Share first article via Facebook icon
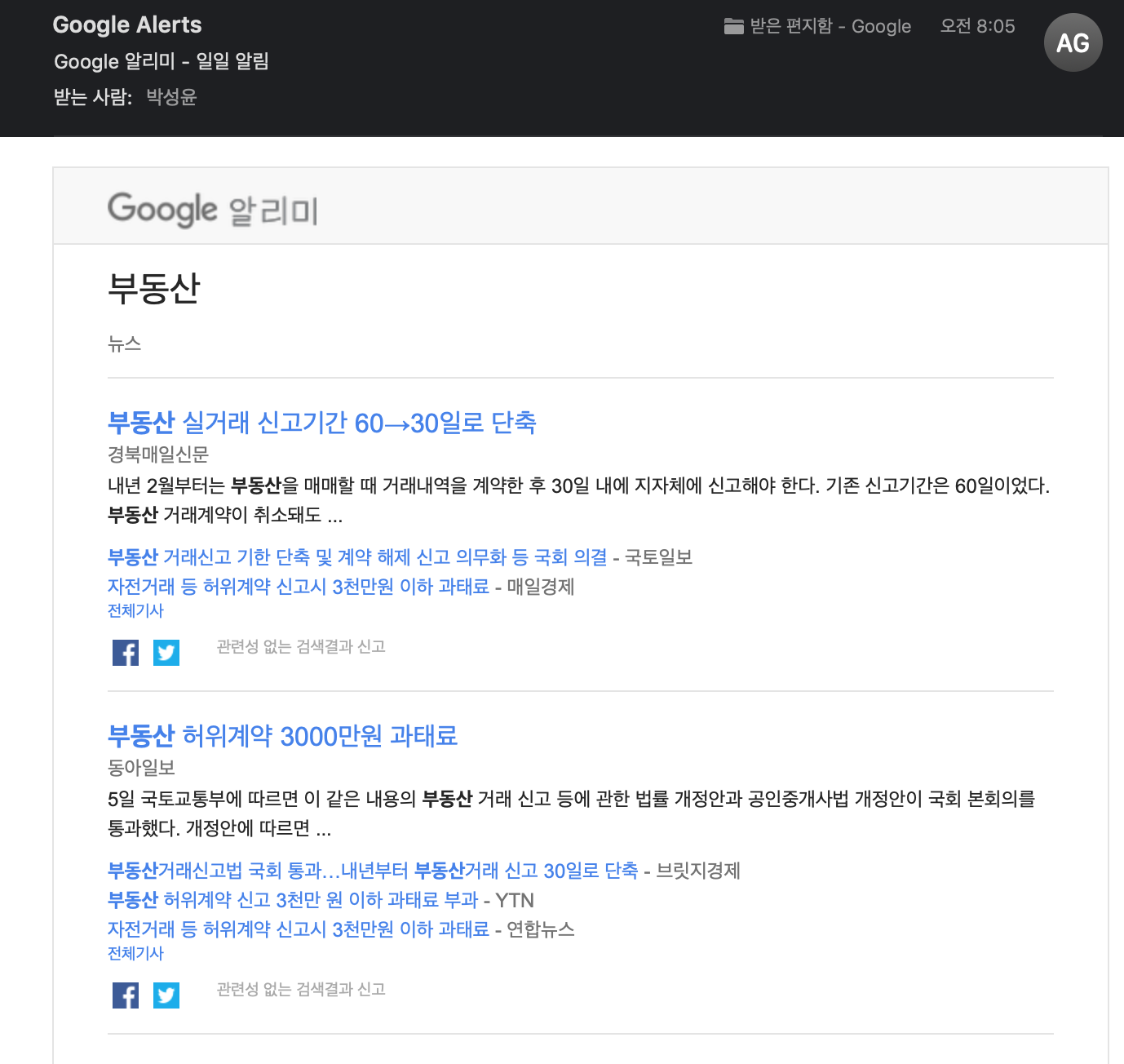The height and width of the screenshot is (1064, 1124). pyautogui.click(x=126, y=653)
